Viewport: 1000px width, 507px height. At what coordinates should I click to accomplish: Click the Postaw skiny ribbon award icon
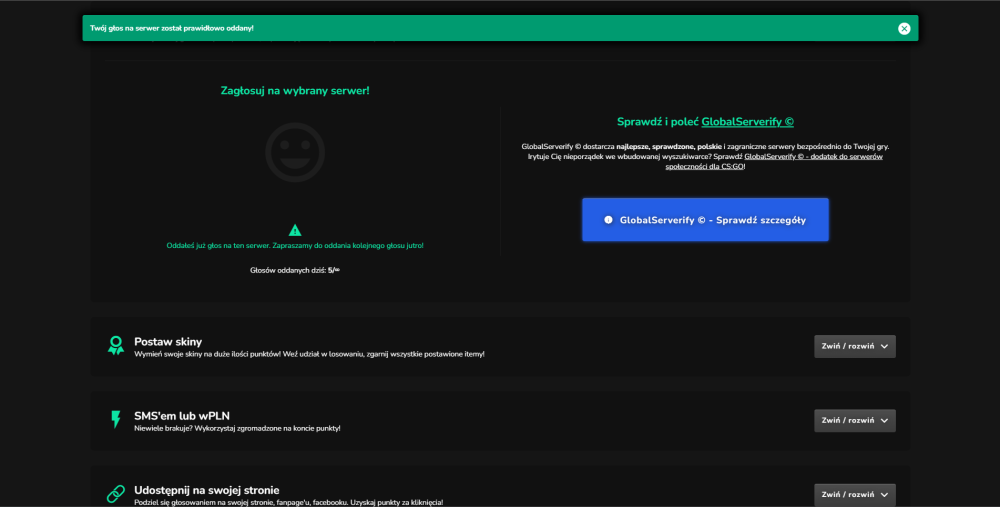(115, 346)
